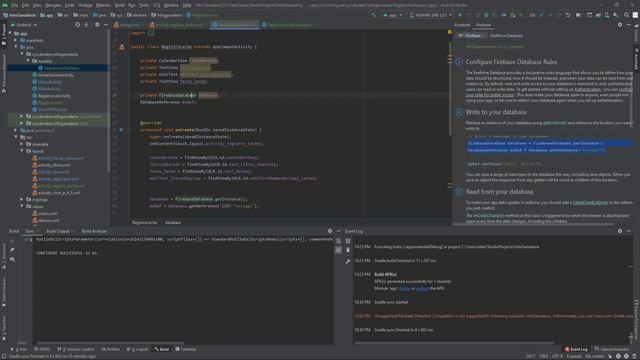Click the gutter icon beside class RegistroLeche
The image size is (640, 360).
[x=122, y=47]
